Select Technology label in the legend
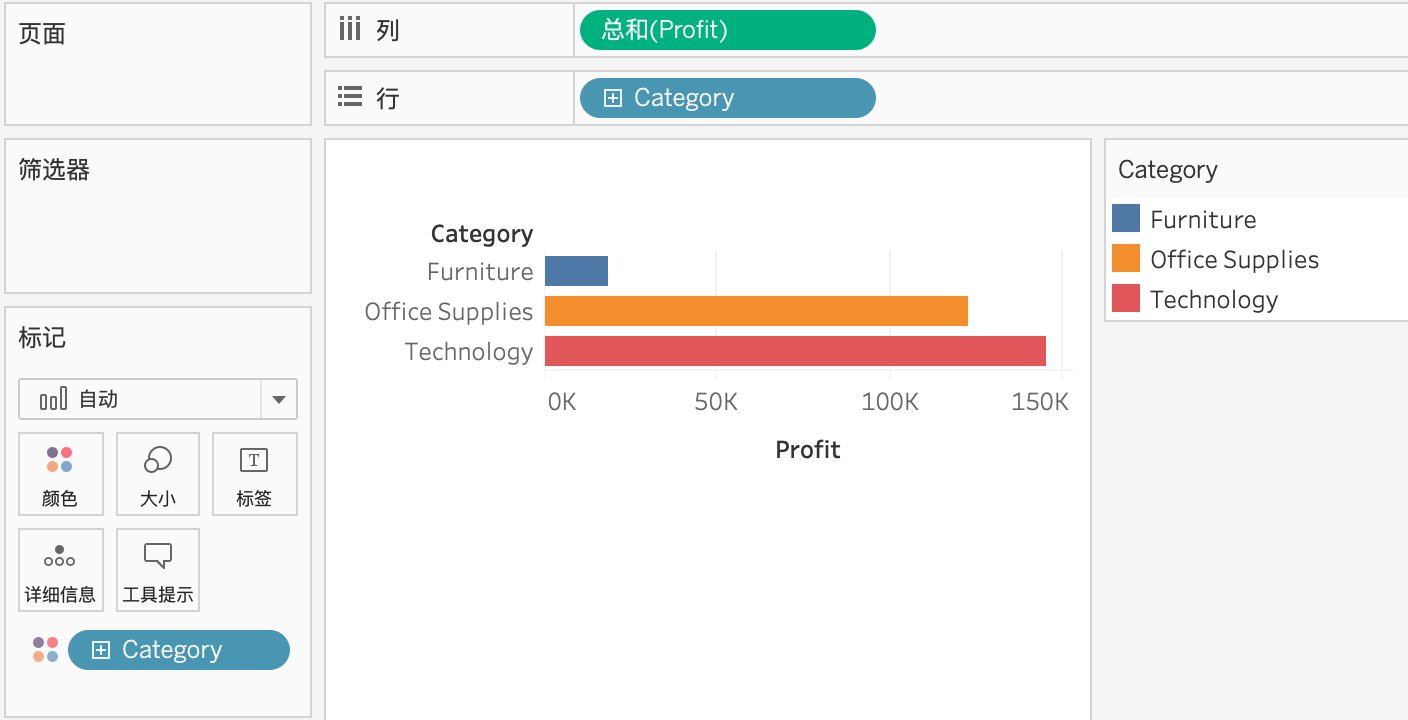 coord(1214,300)
